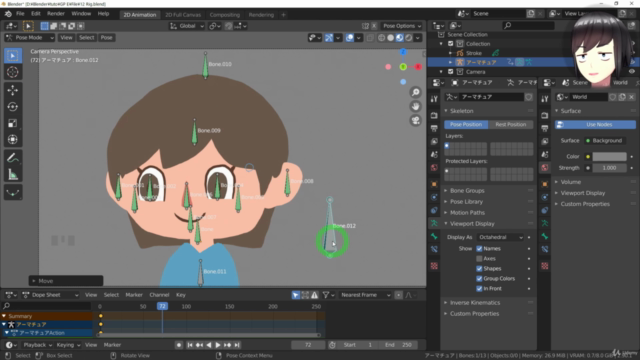Click the Use Nodes button
The height and width of the screenshot is (360, 640).
tap(595, 124)
